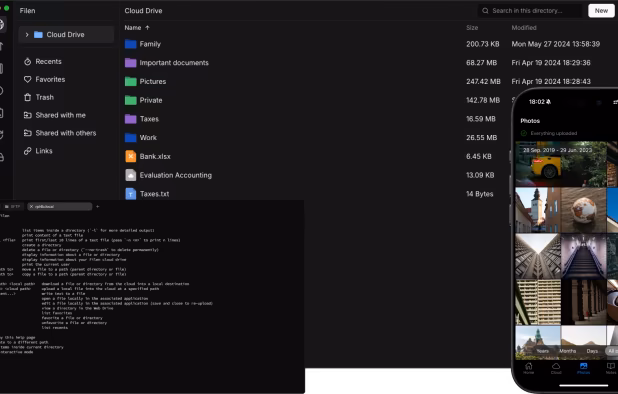The width and height of the screenshot is (618, 394).
Task: Switch phone photos view to Months
Action: point(568,351)
